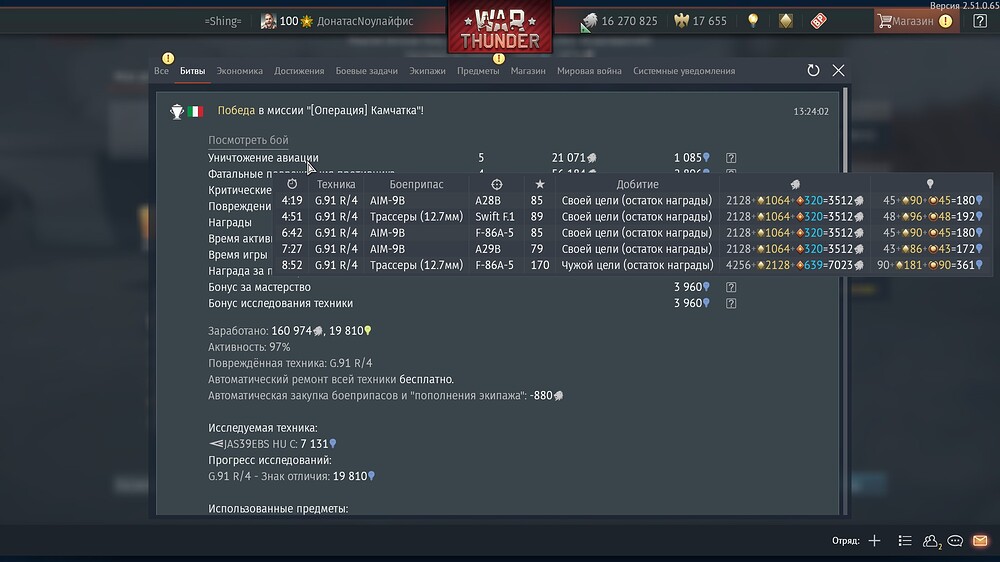Image resolution: width=1000 pixels, height=562 pixels.
Task: Open the help hint for Уничтожение авиации
Action: tap(731, 158)
